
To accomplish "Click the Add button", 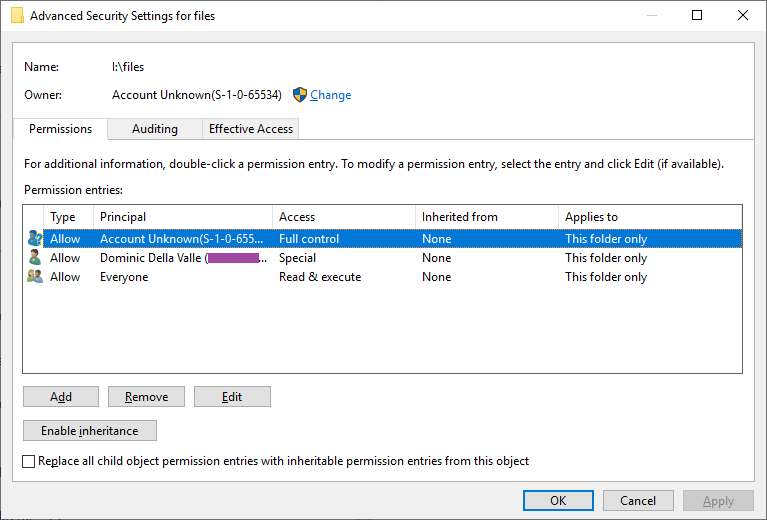I will 61,397.
